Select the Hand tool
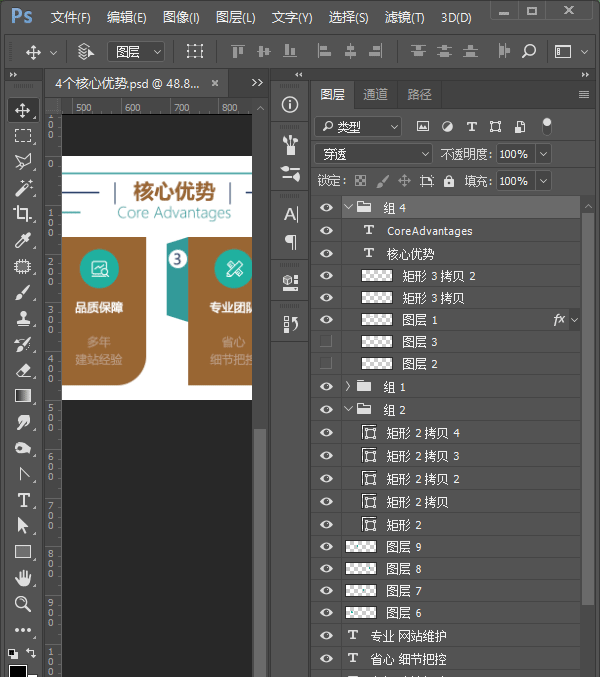 pyautogui.click(x=22, y=578)
